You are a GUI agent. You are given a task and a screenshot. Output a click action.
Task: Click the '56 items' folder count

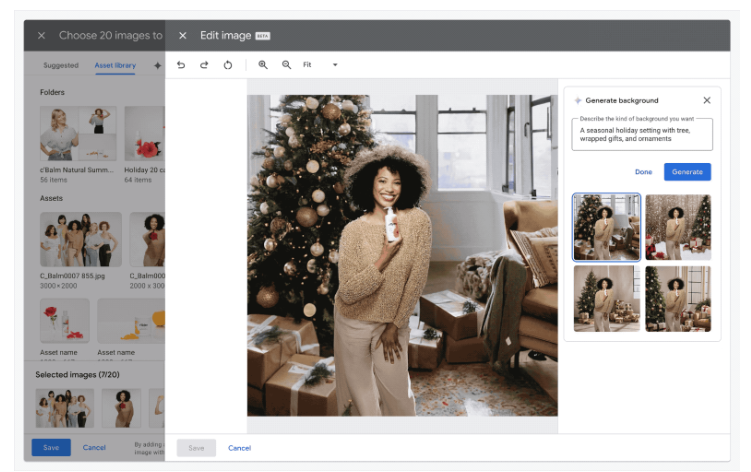coord(54,180)
